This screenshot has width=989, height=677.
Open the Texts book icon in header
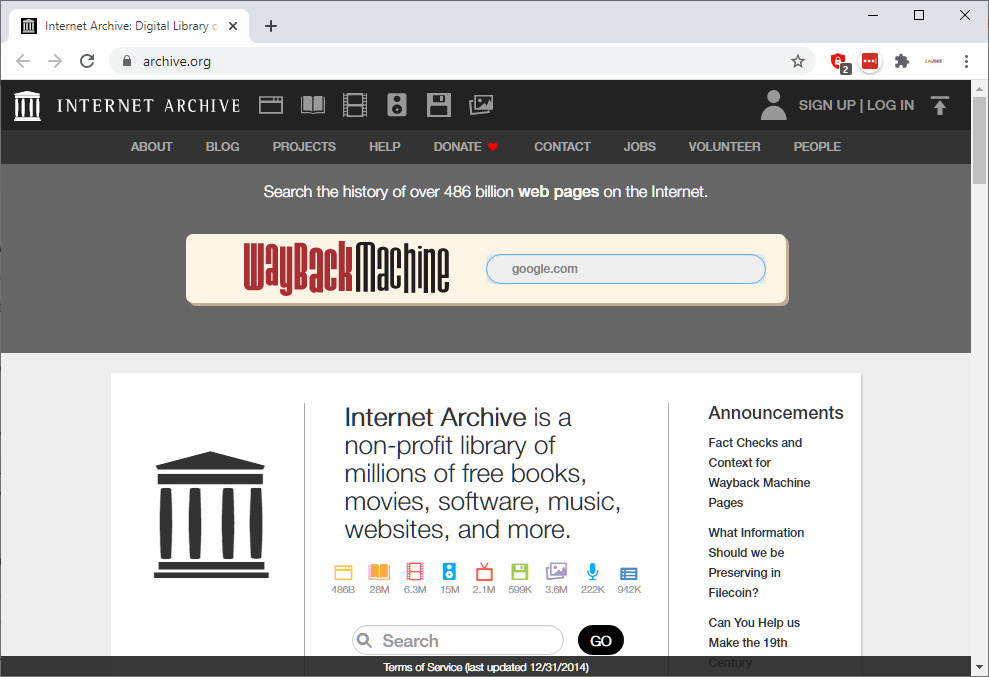pos(313,105)
